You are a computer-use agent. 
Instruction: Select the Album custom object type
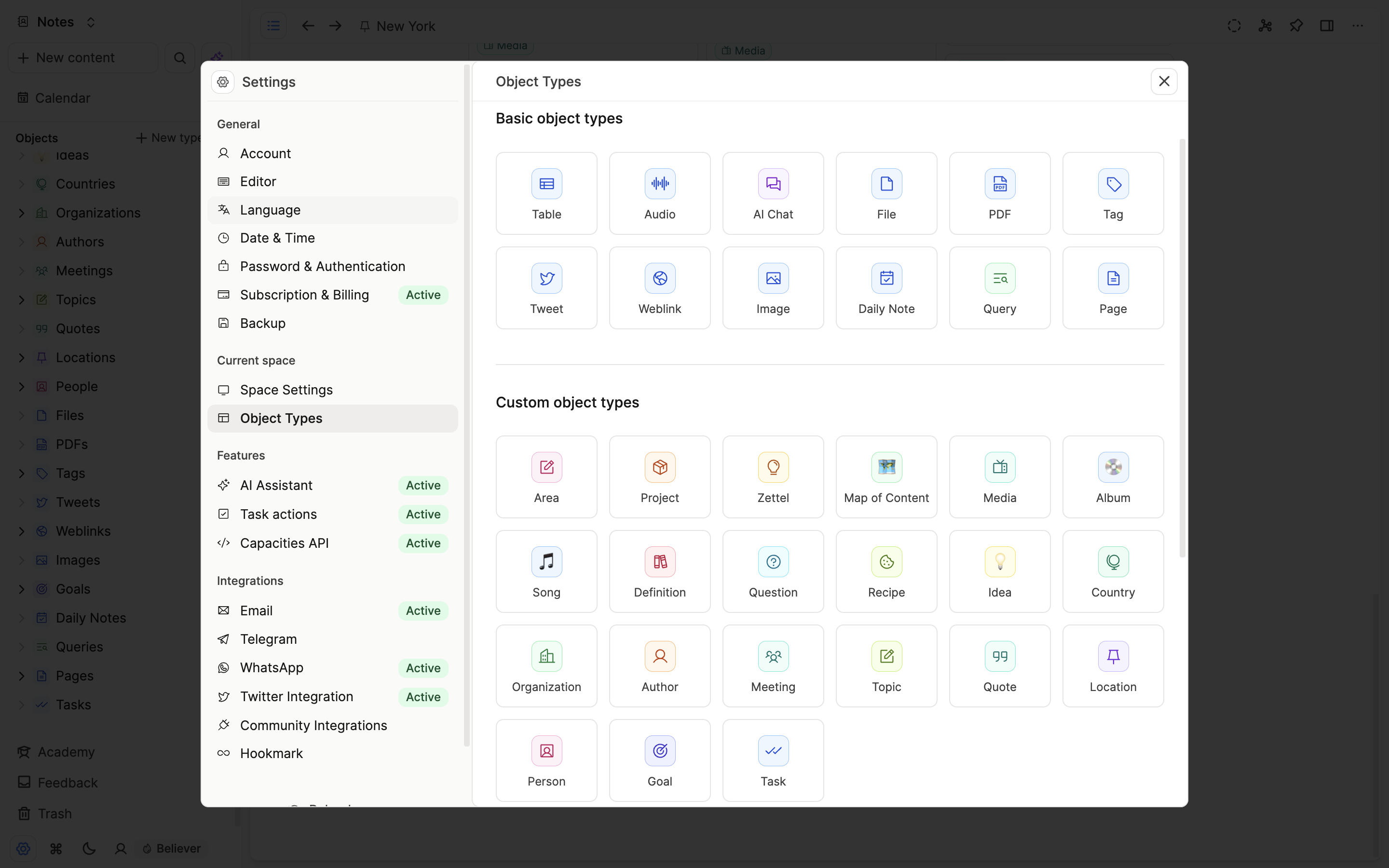(1113, 476)
